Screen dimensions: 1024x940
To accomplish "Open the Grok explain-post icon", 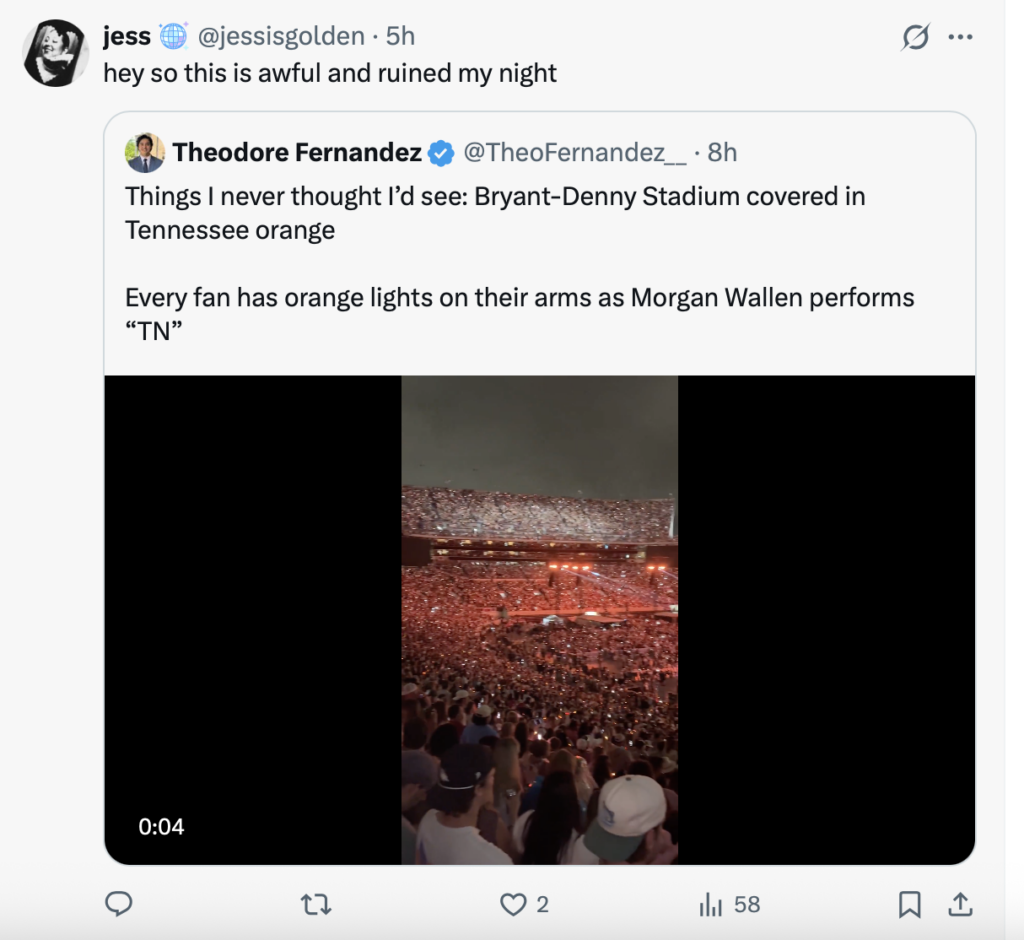I will (x=915, y=38).
